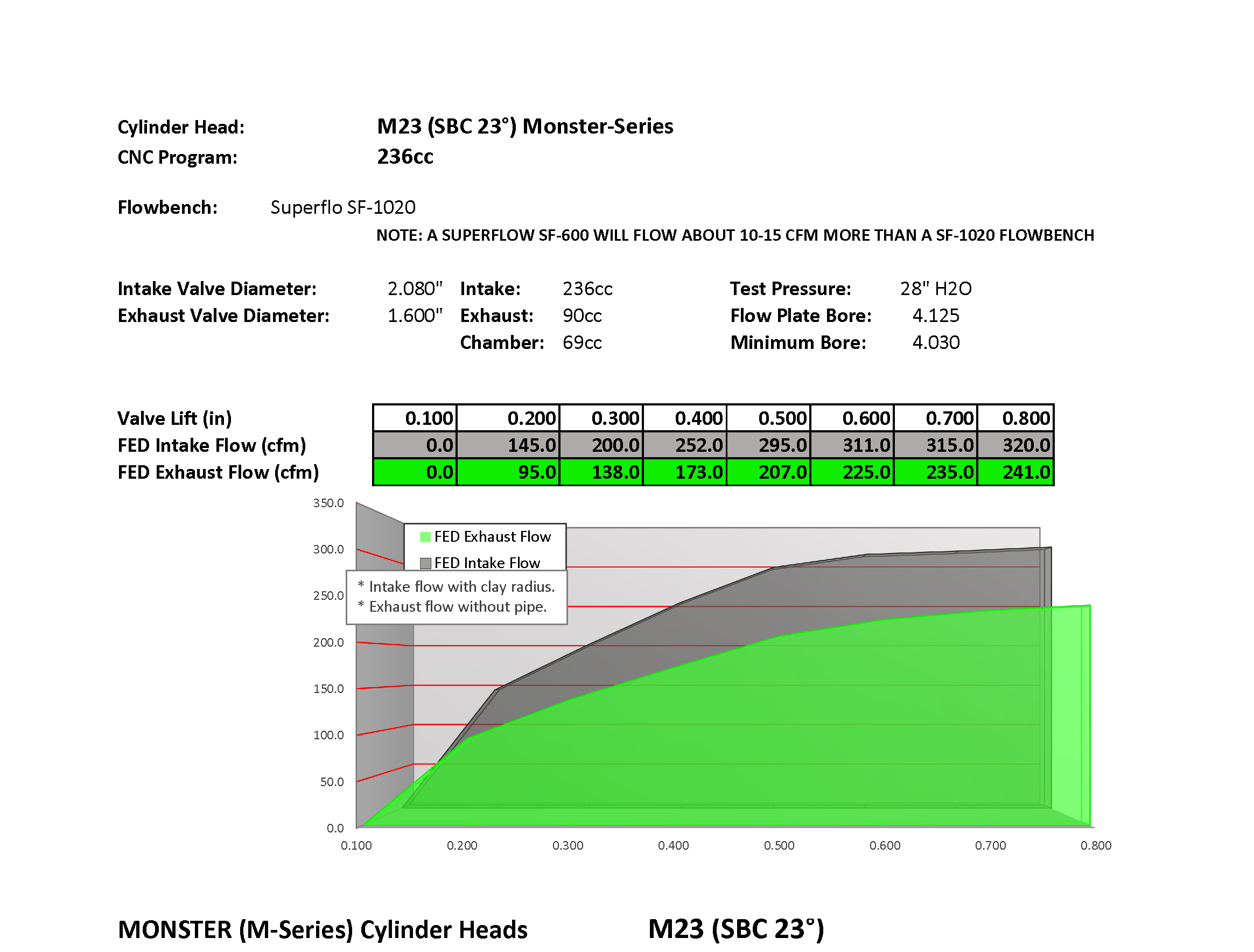Click the 350.0 y-axis label

tap(328, 503)
